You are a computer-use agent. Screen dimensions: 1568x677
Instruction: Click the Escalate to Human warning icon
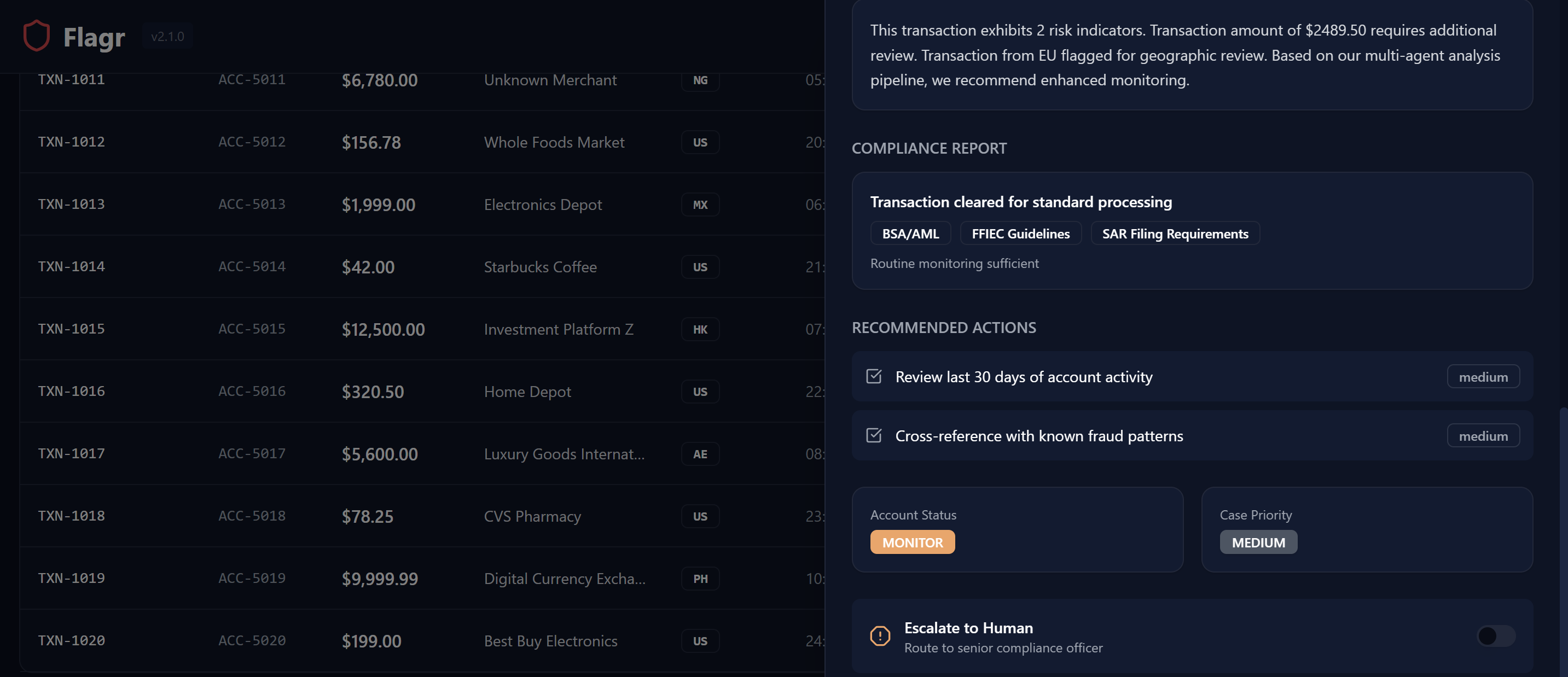[x=880, y=636]
